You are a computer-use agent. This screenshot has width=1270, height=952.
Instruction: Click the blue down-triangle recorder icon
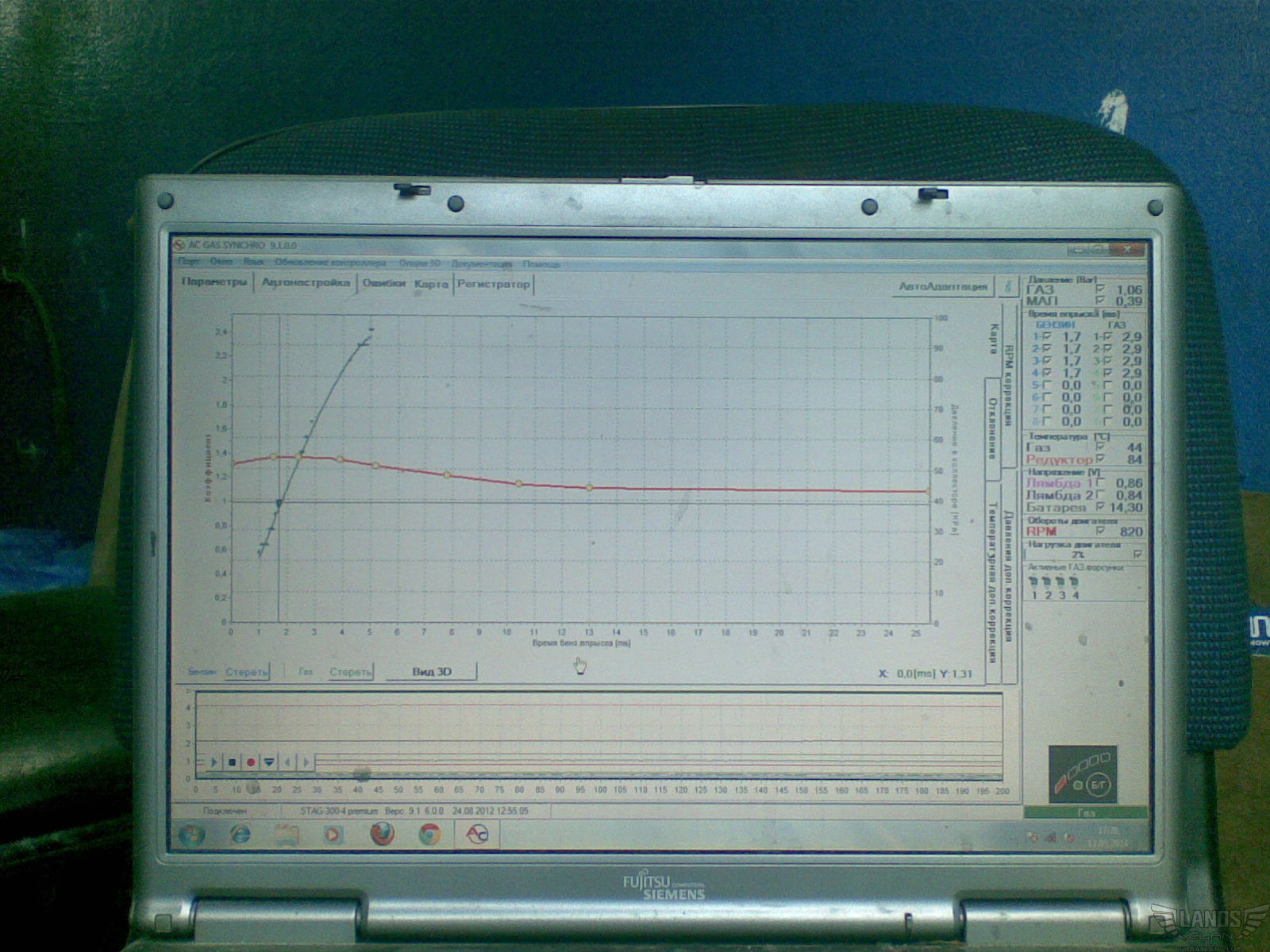coord(269,762)
